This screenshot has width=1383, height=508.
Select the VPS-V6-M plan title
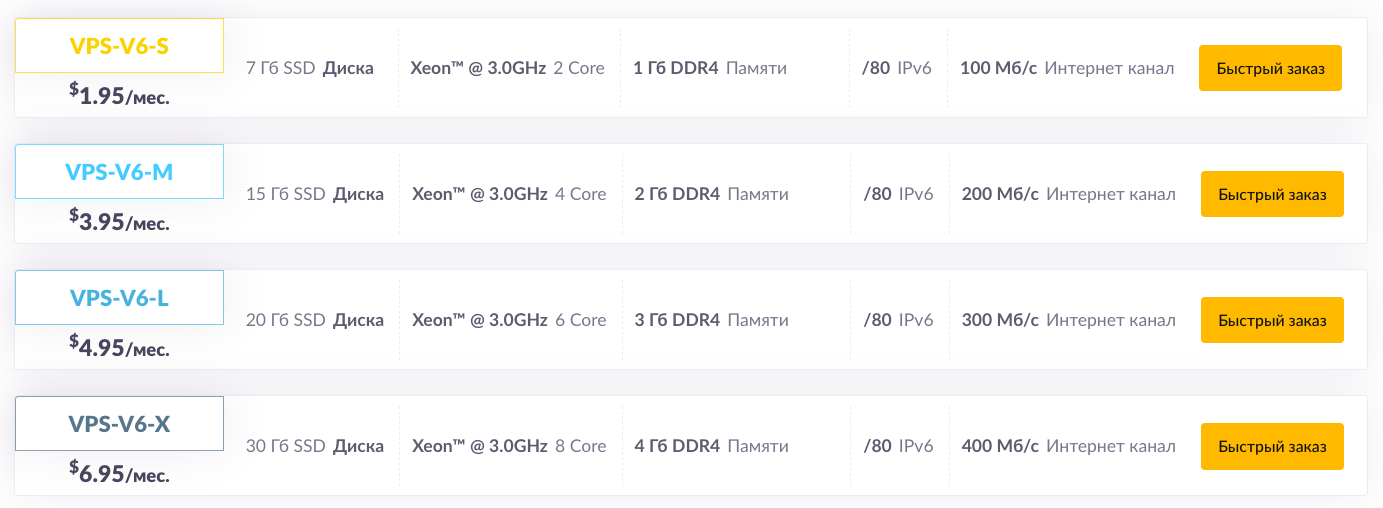[119, 171]
